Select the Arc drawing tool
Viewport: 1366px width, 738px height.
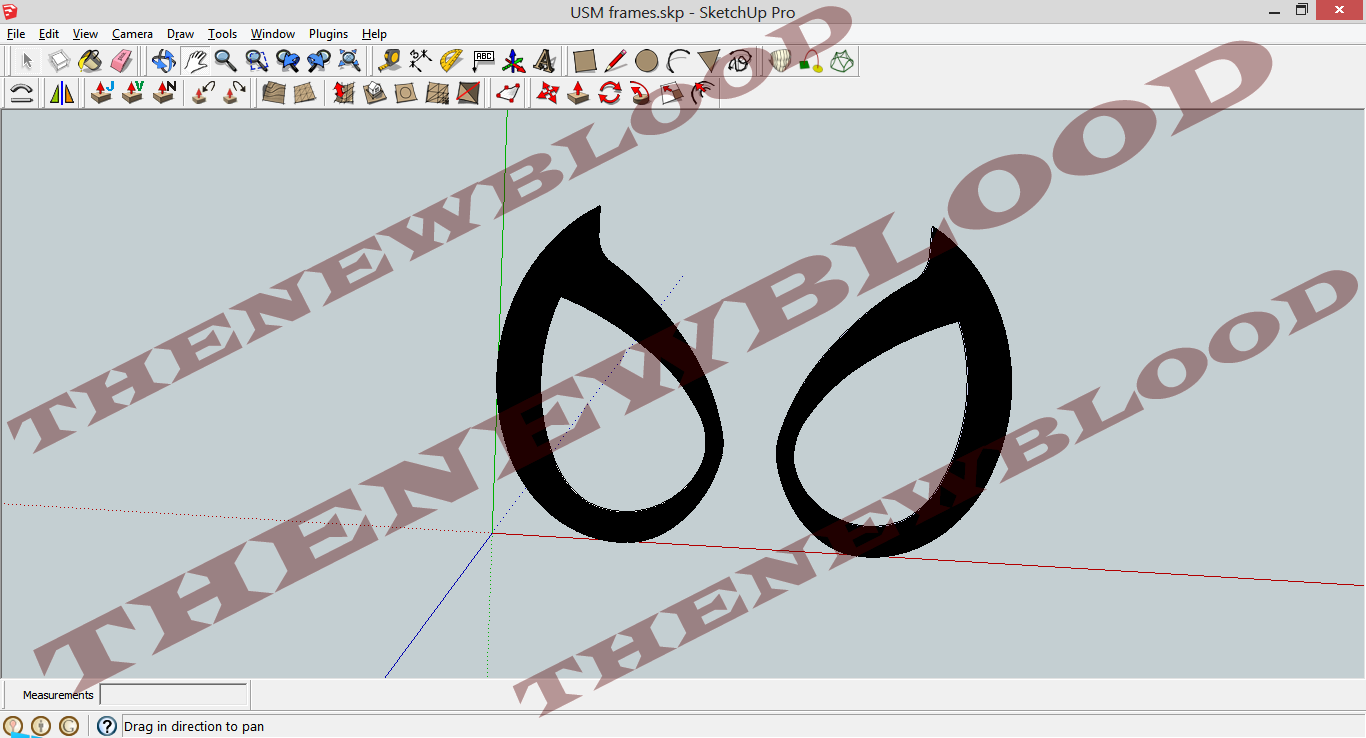pyautogui.click(x=678, y=61)
